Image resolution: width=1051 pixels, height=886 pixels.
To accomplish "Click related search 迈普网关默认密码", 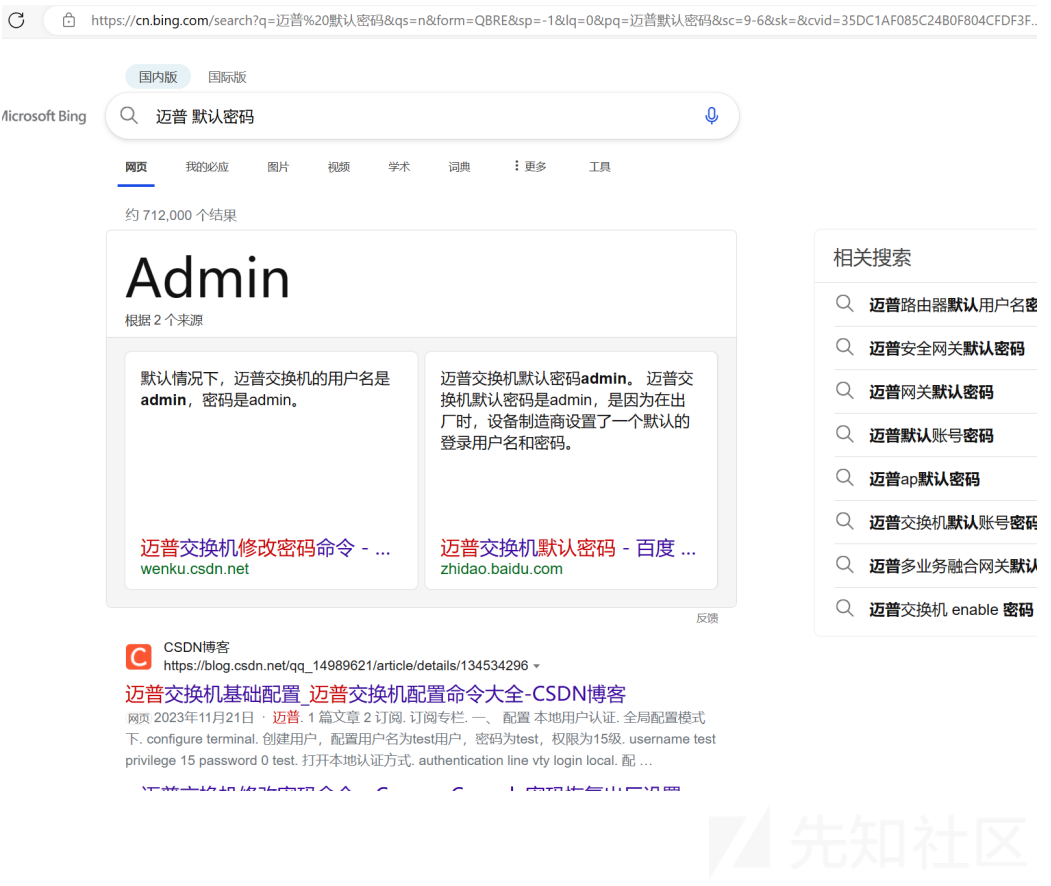I will (931, 392).
